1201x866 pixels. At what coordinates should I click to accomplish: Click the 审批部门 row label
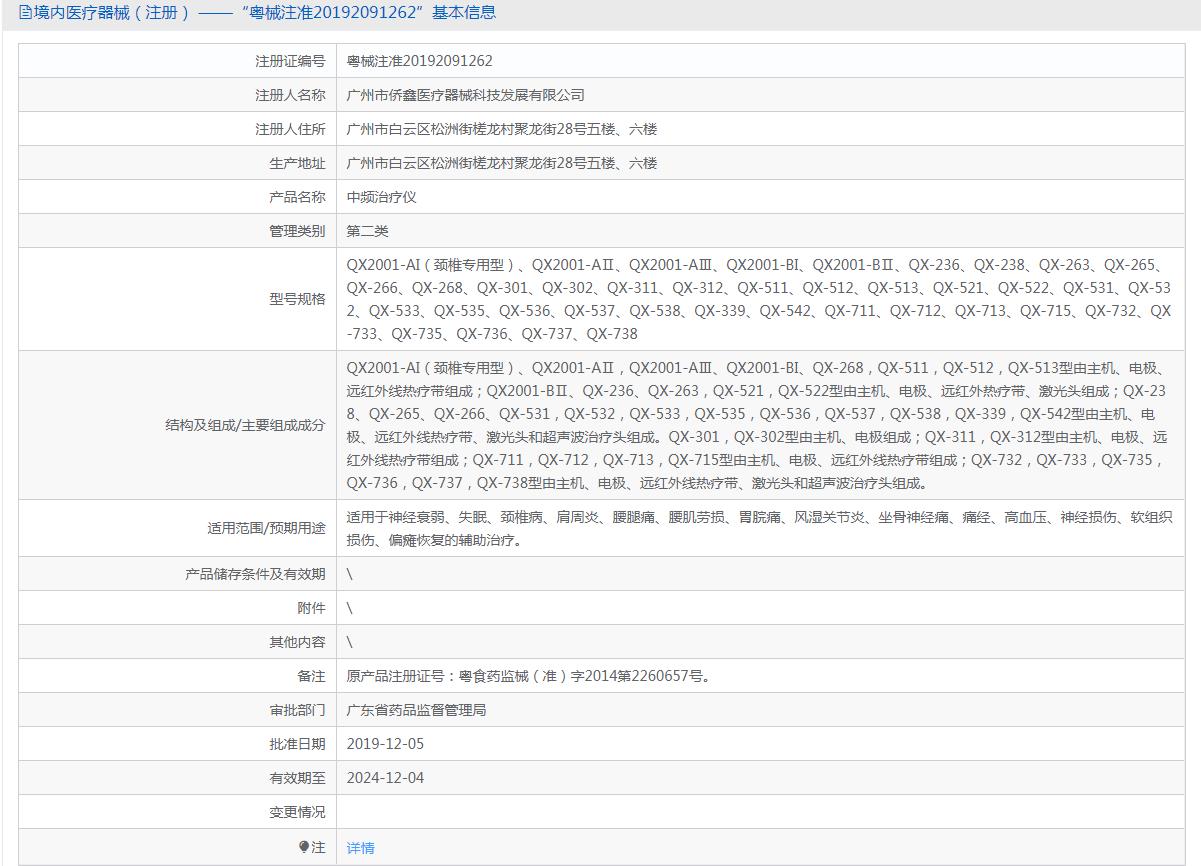297,710
